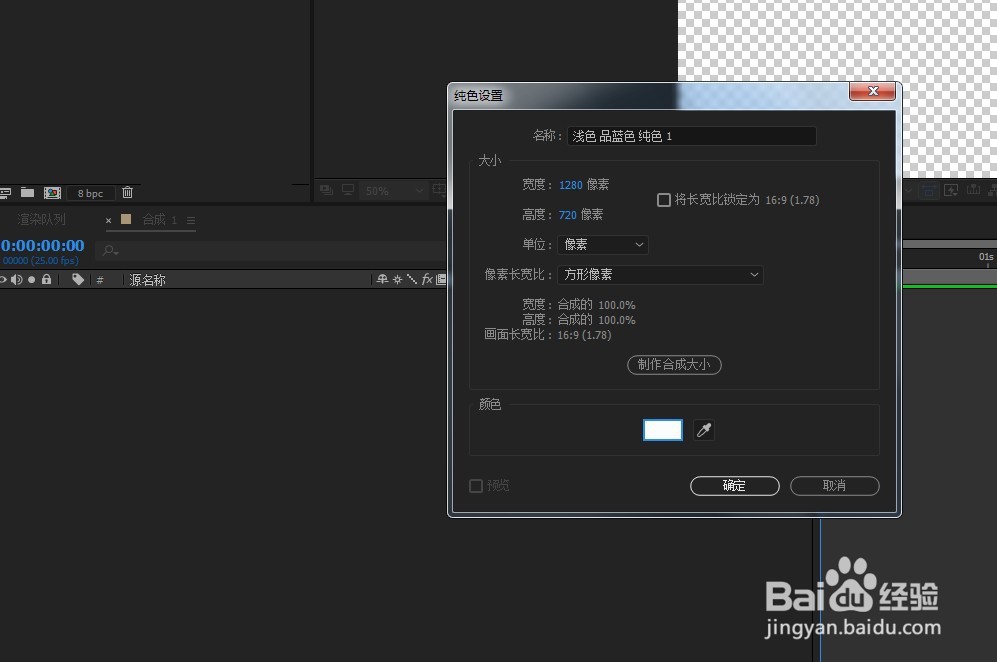The image size is (997, 662).
Task: Click the timeline layer search field
Action: [273, 251]
